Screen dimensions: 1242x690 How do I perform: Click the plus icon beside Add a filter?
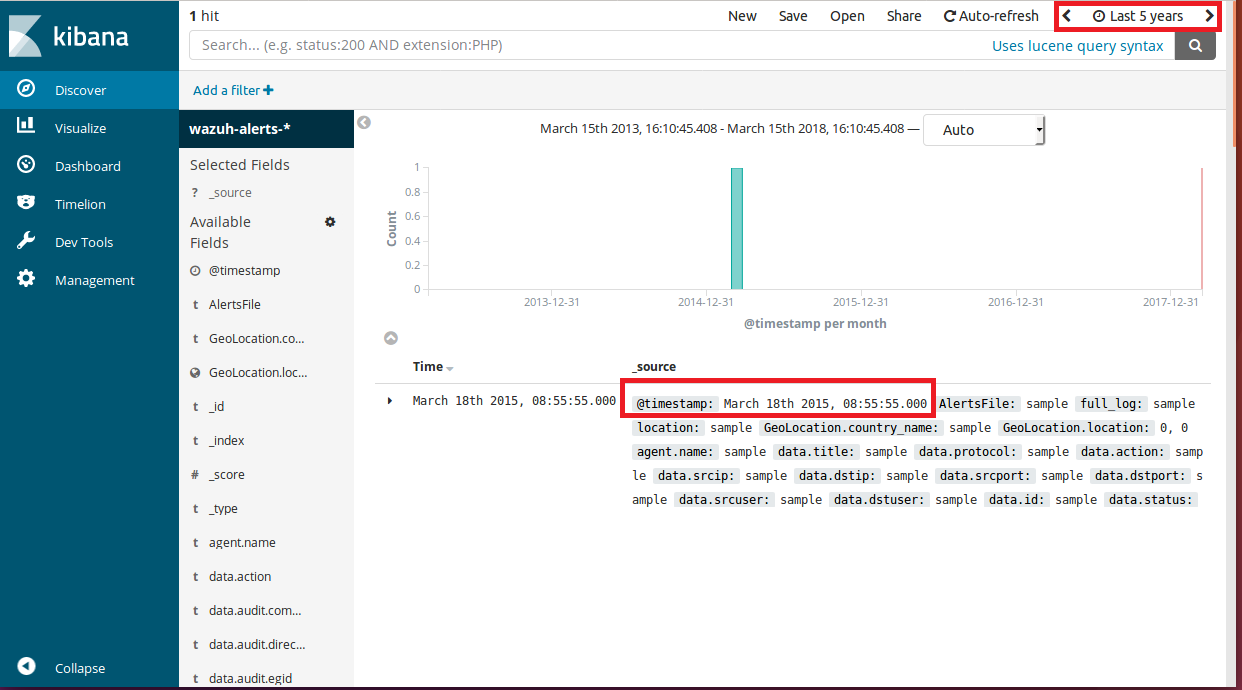268,90
